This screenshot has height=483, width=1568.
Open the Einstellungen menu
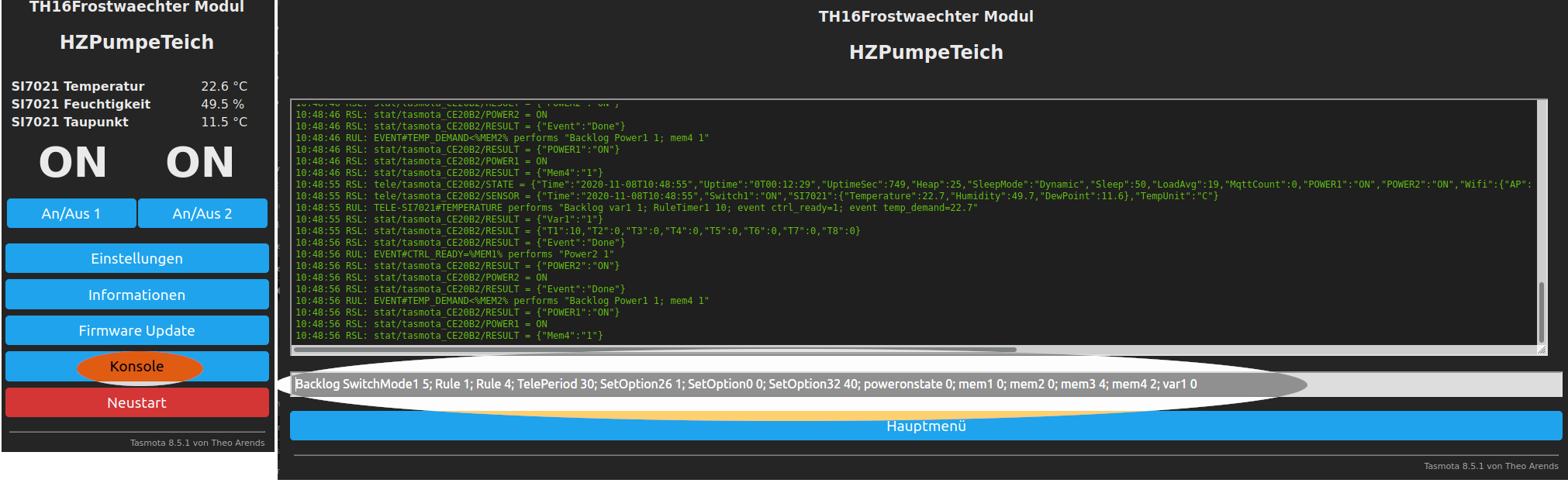(x=137, y=258)
